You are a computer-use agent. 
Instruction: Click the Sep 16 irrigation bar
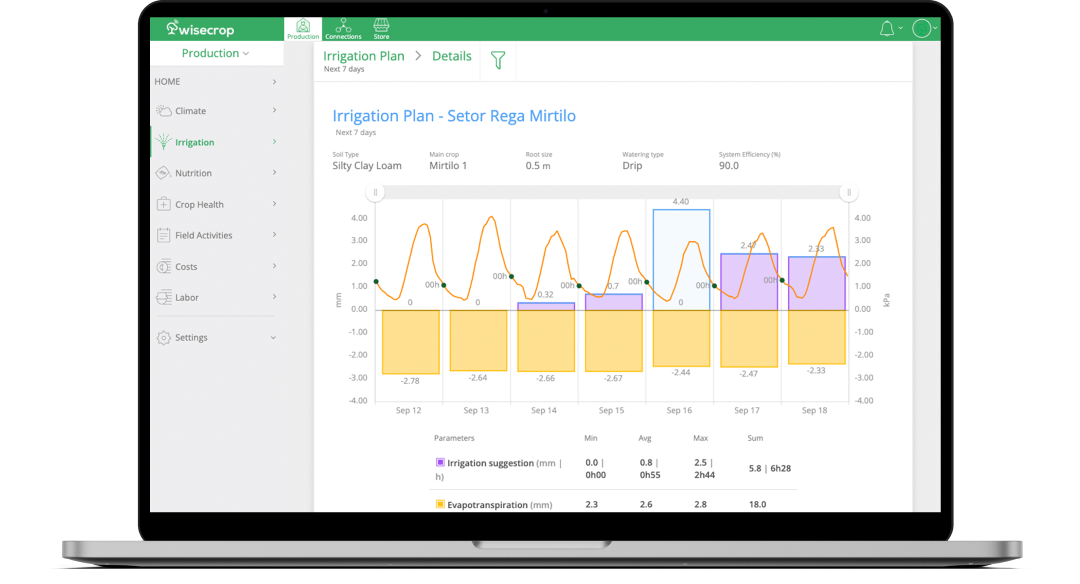pyautogui.click(x=681, y=258)
